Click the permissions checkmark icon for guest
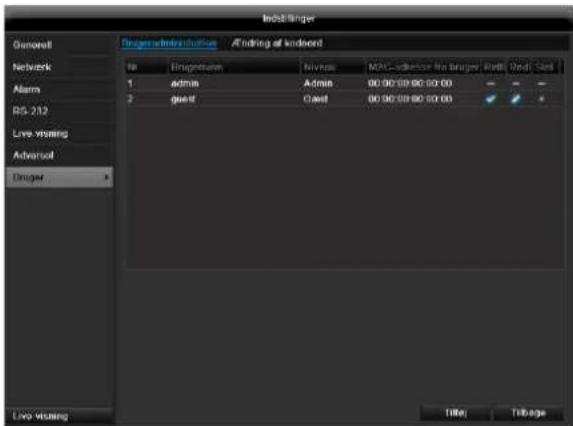Viewport: 573px width, 426px height. (x=490, y=99)
